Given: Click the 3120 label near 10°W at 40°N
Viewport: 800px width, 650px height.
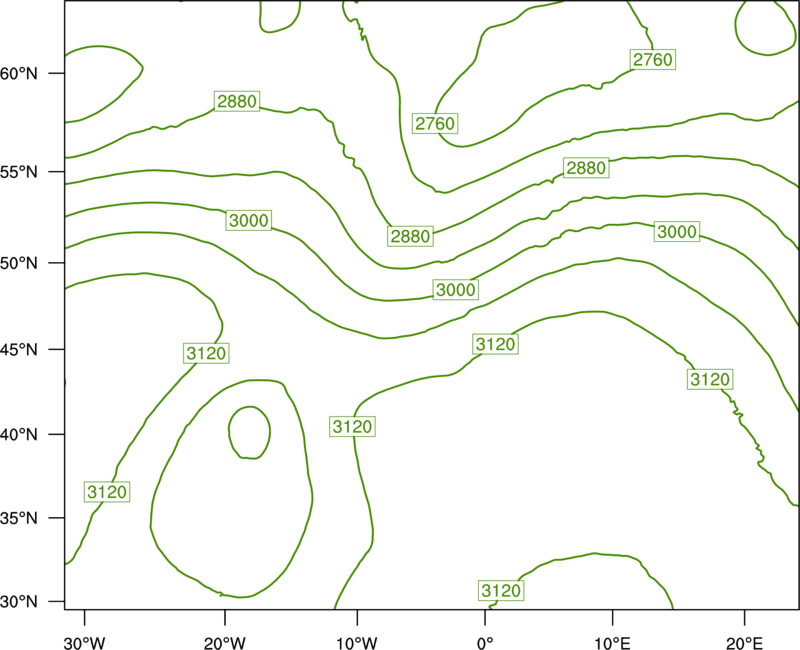Looking at the screenshot, I should pos(352,426).
